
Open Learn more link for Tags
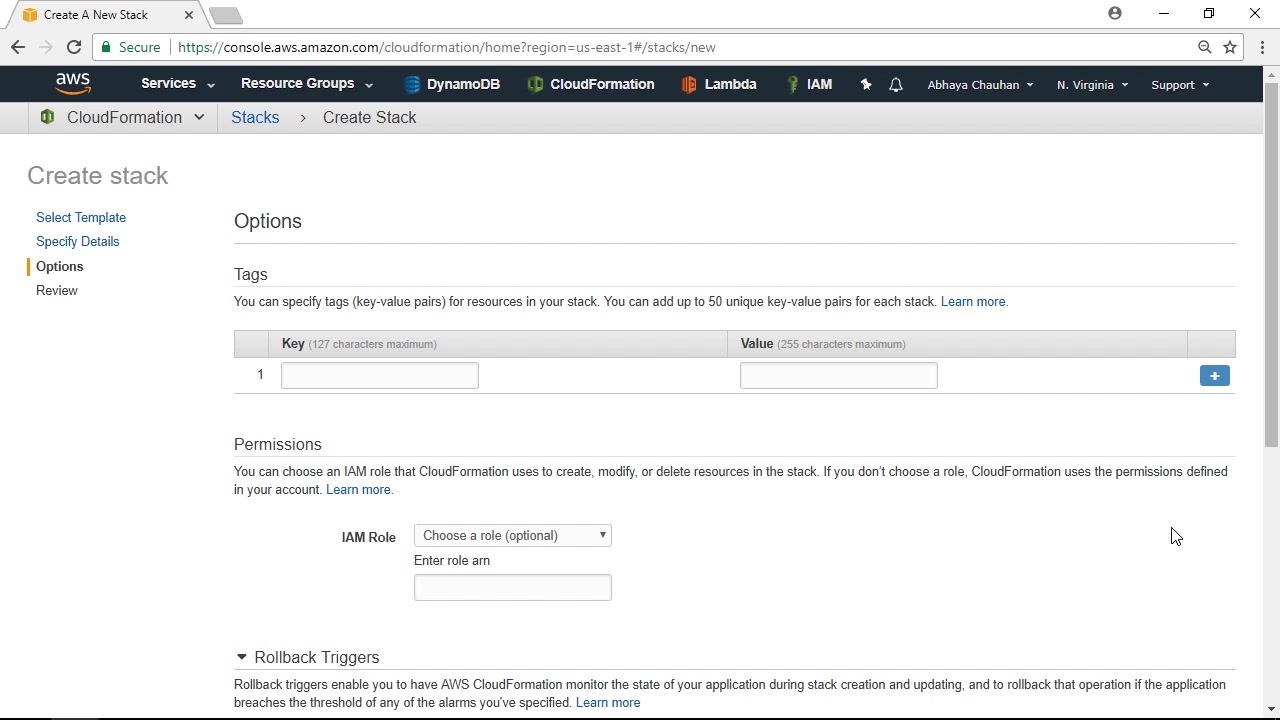[x=974, y=301]
